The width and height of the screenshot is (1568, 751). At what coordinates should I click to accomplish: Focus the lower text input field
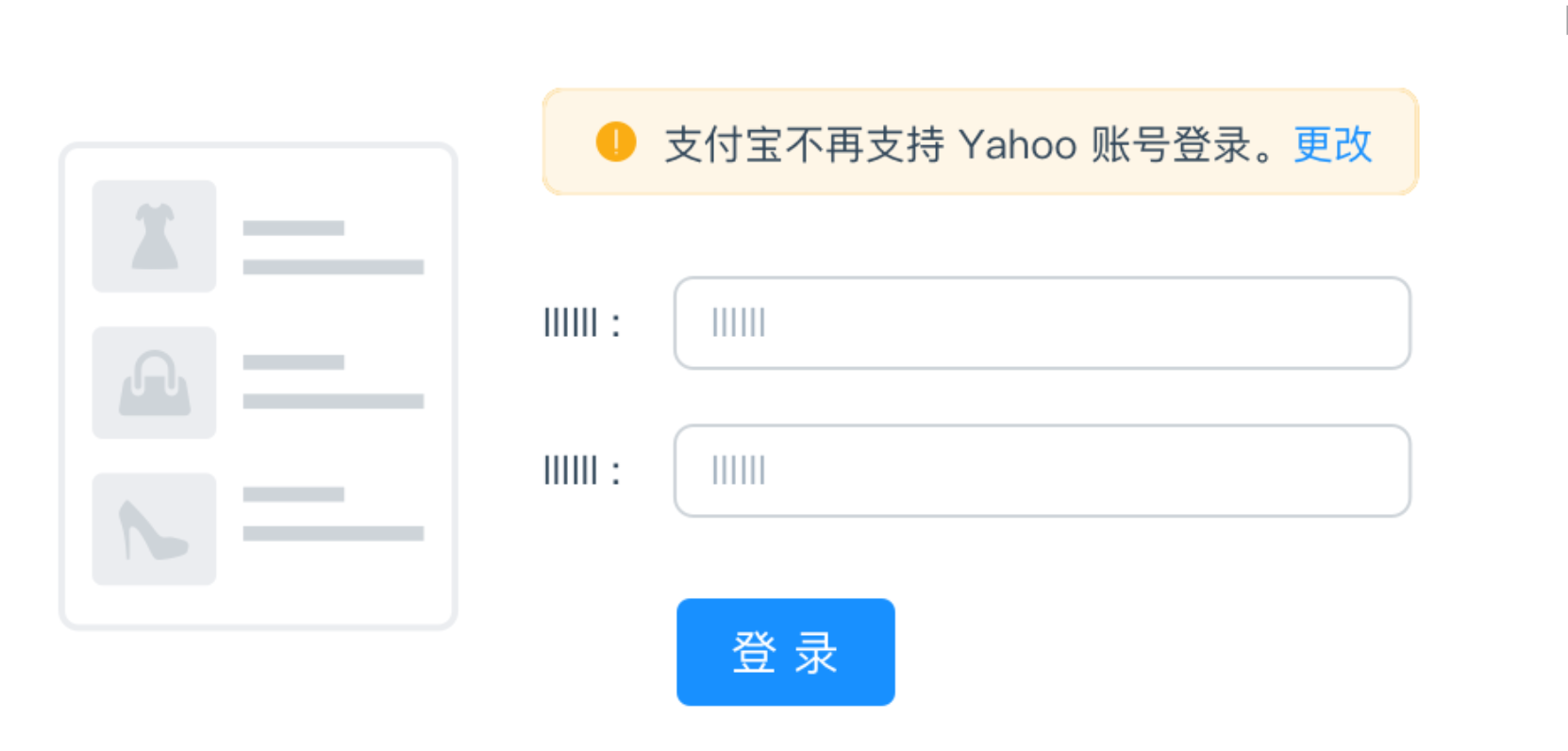tap(1042, 471)
